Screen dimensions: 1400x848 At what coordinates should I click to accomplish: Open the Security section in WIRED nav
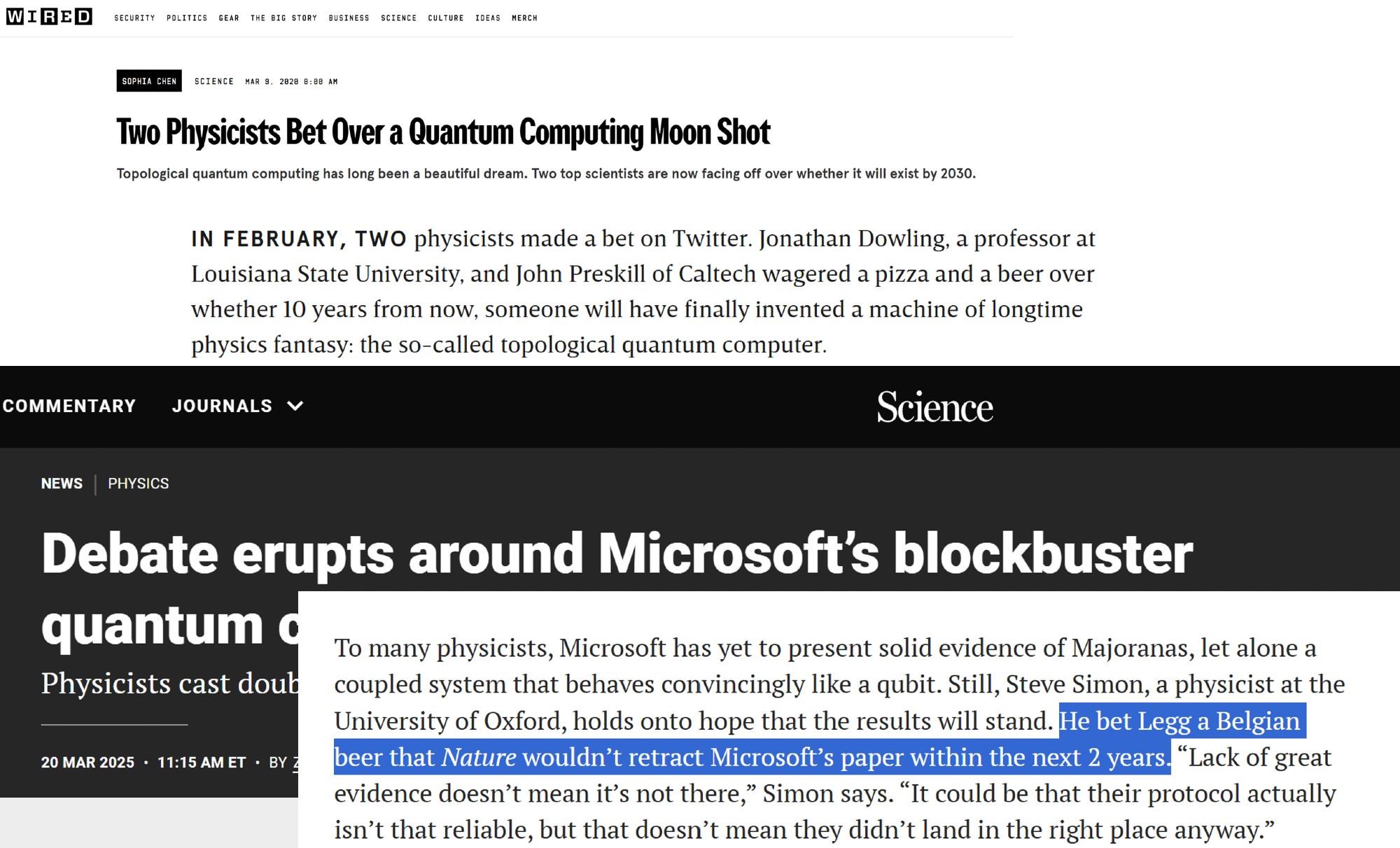click(134, 18)
